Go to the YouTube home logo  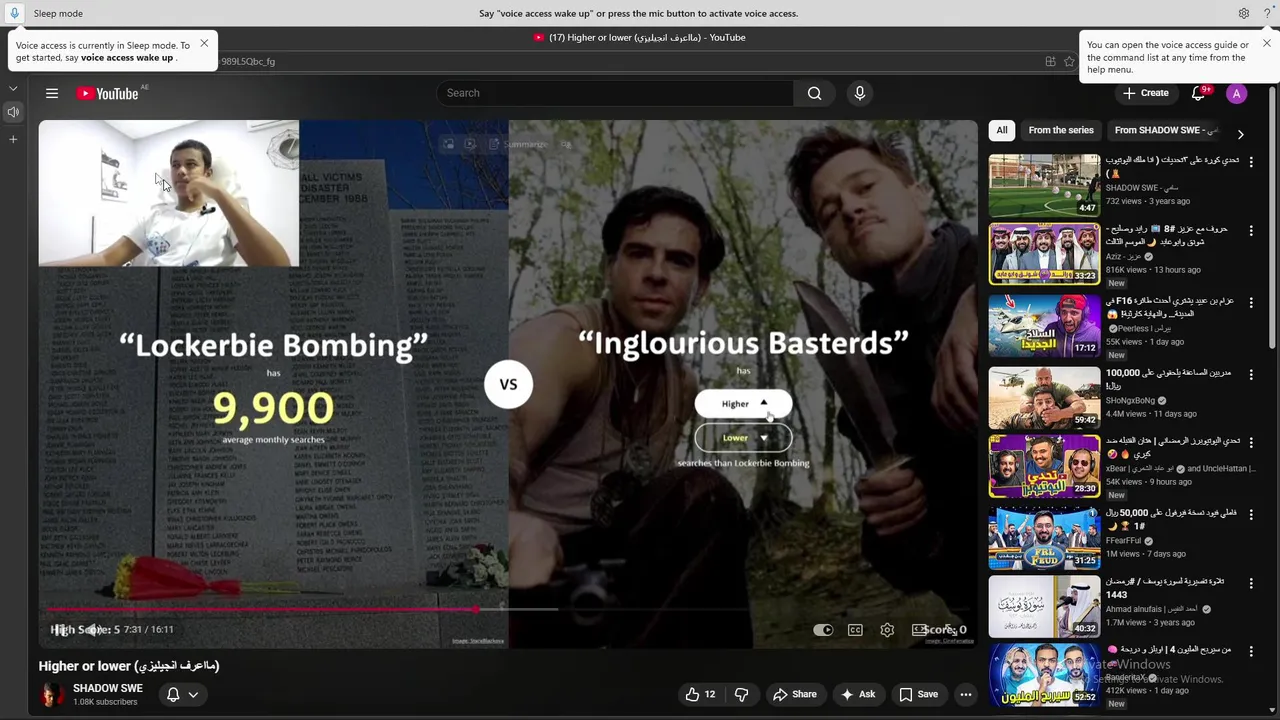coord(108,93)
